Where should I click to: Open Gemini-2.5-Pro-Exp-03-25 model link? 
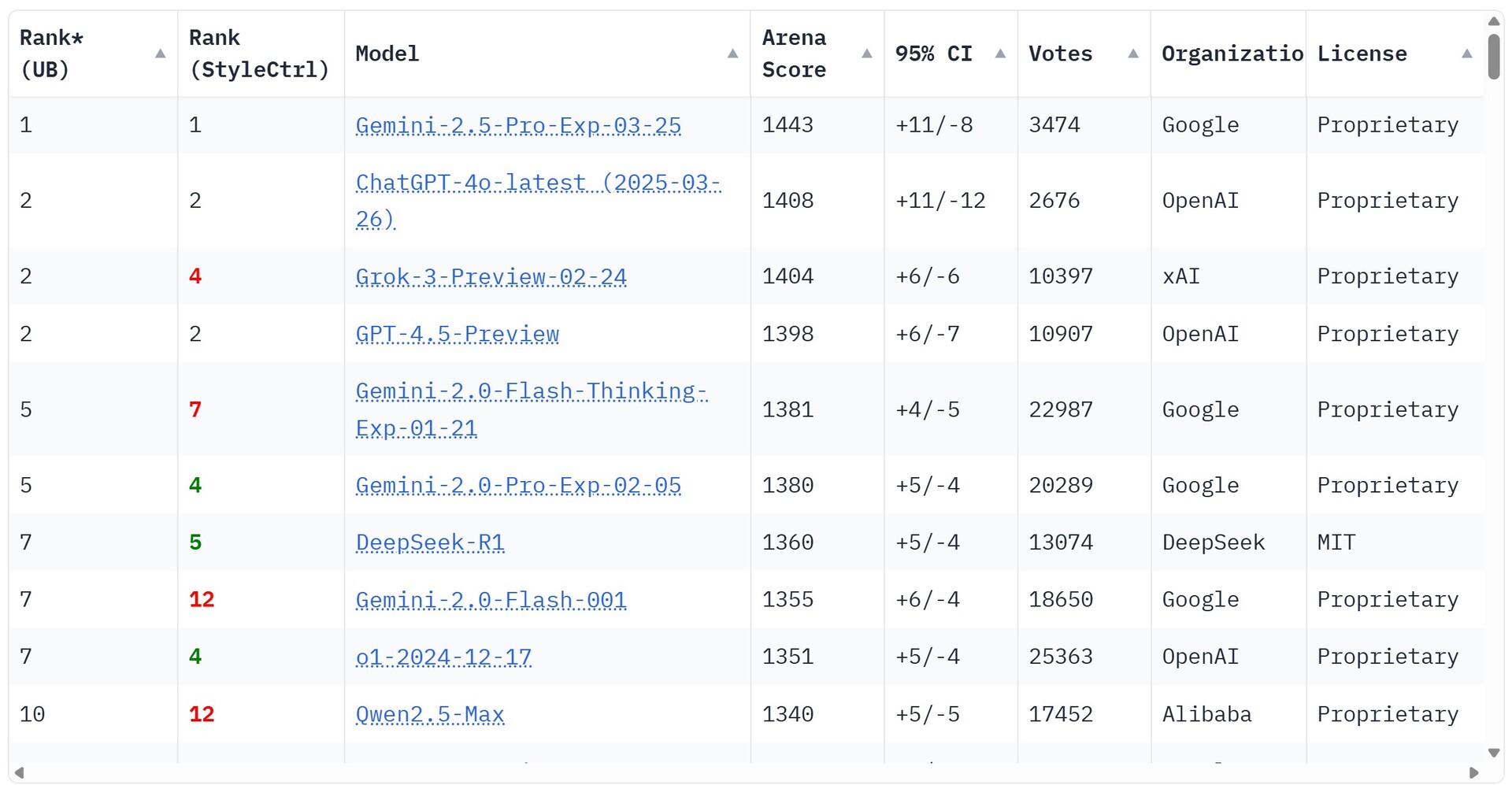click(x=518, y=125)
